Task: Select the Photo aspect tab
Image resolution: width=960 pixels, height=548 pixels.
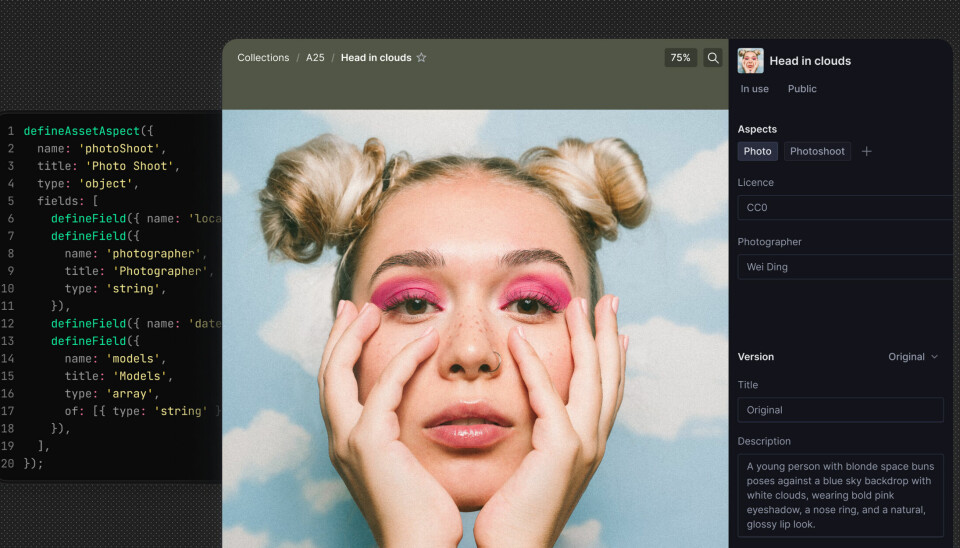Action: pos(757,151)
